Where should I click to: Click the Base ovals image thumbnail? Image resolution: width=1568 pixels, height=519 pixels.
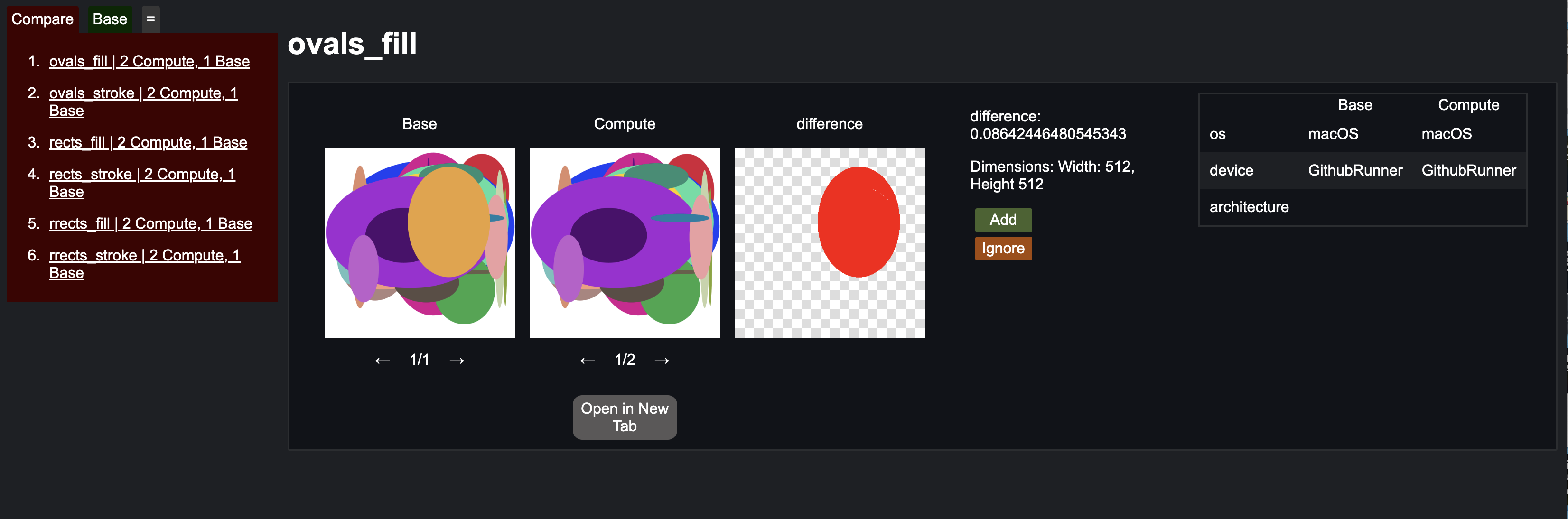point(420,242)
